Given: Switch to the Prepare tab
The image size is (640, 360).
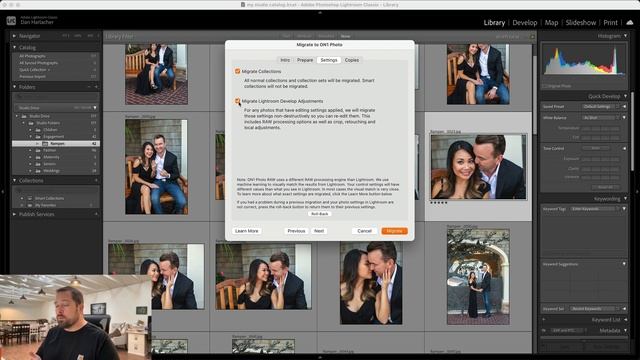Looking at the screenshot, I should pyautogui.click(x=305, y=60).
